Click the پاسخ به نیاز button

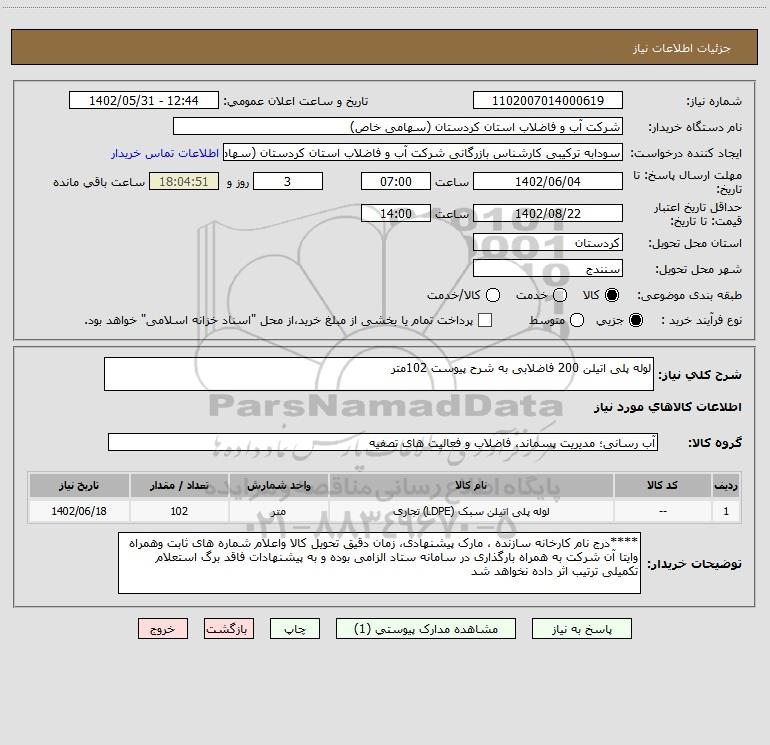pyautogui.click(x=582, y=629)
